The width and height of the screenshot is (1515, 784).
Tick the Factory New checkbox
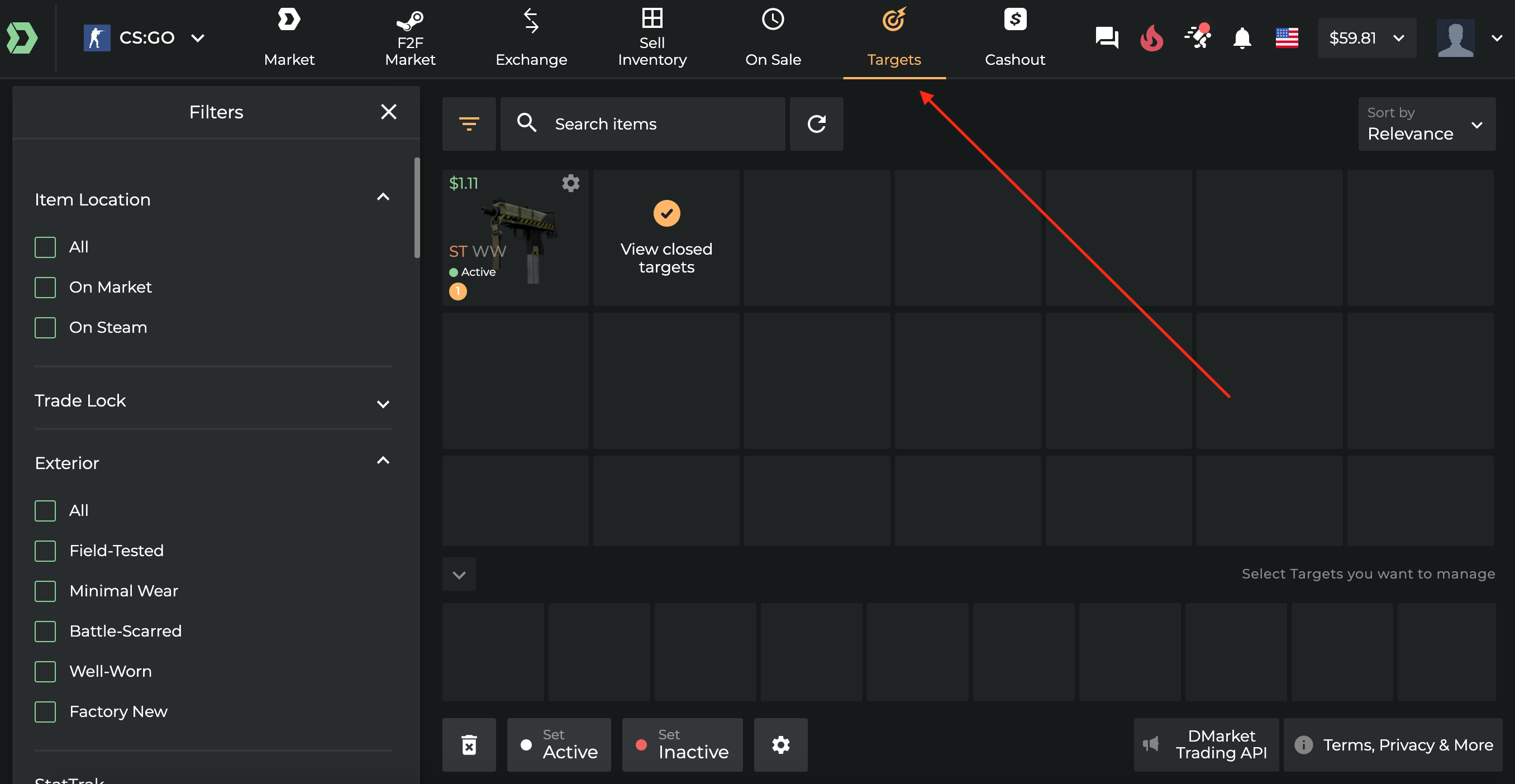click(45, 712)
